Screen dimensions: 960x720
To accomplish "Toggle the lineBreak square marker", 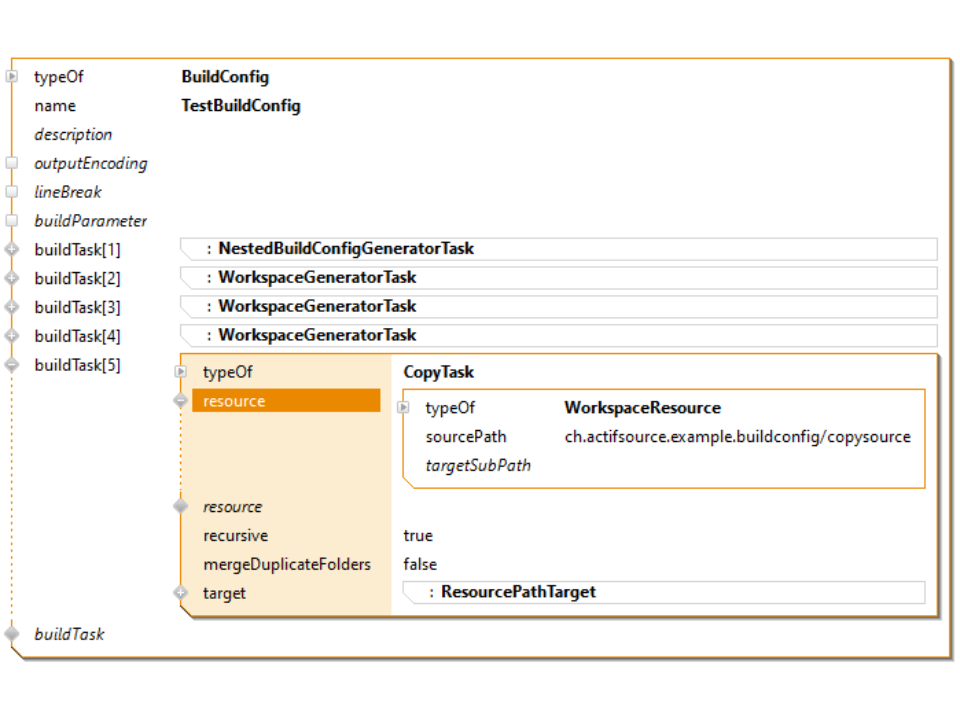I will click(x=12, y=192).
